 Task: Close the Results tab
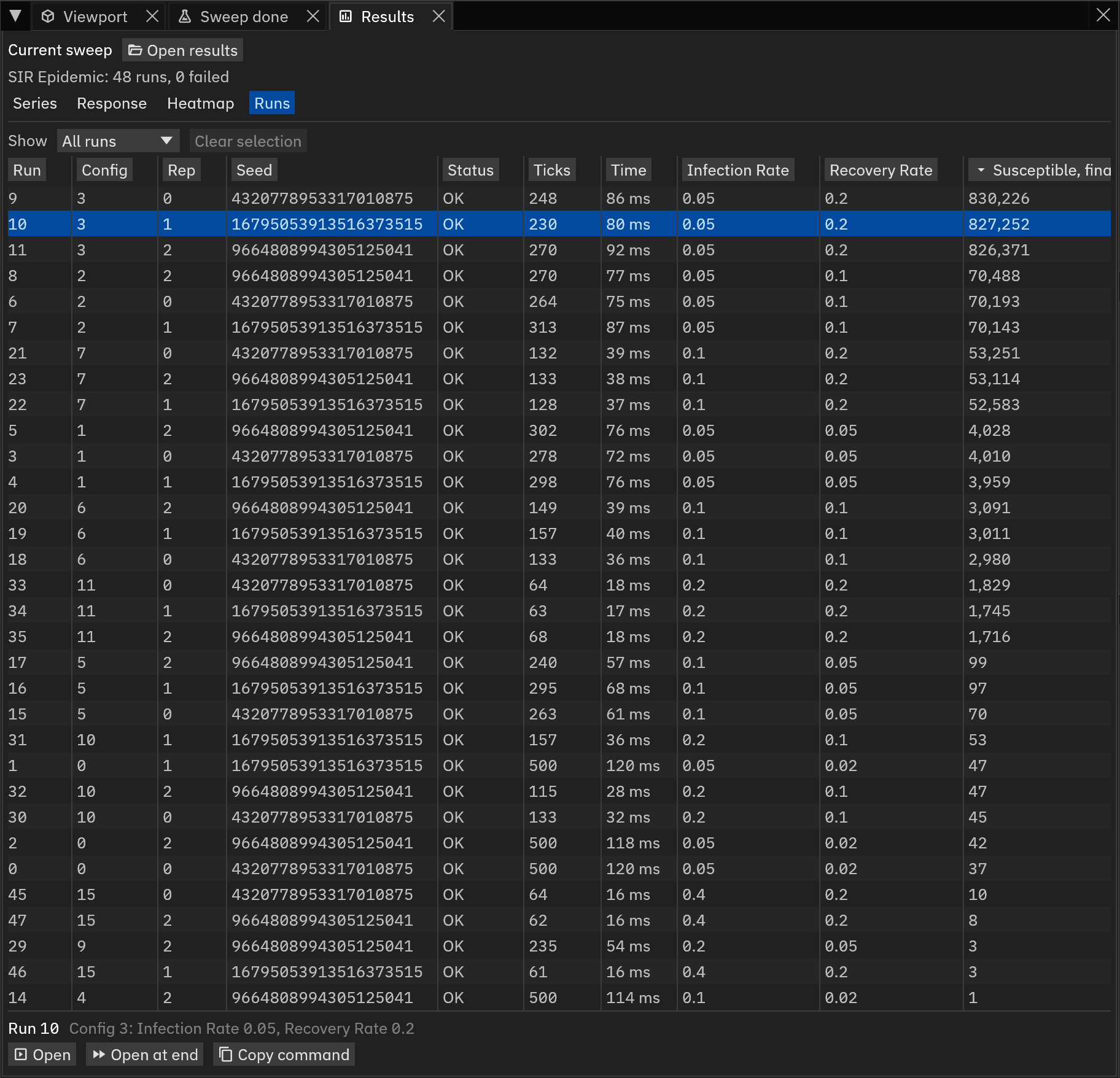[x=438, y=17]
